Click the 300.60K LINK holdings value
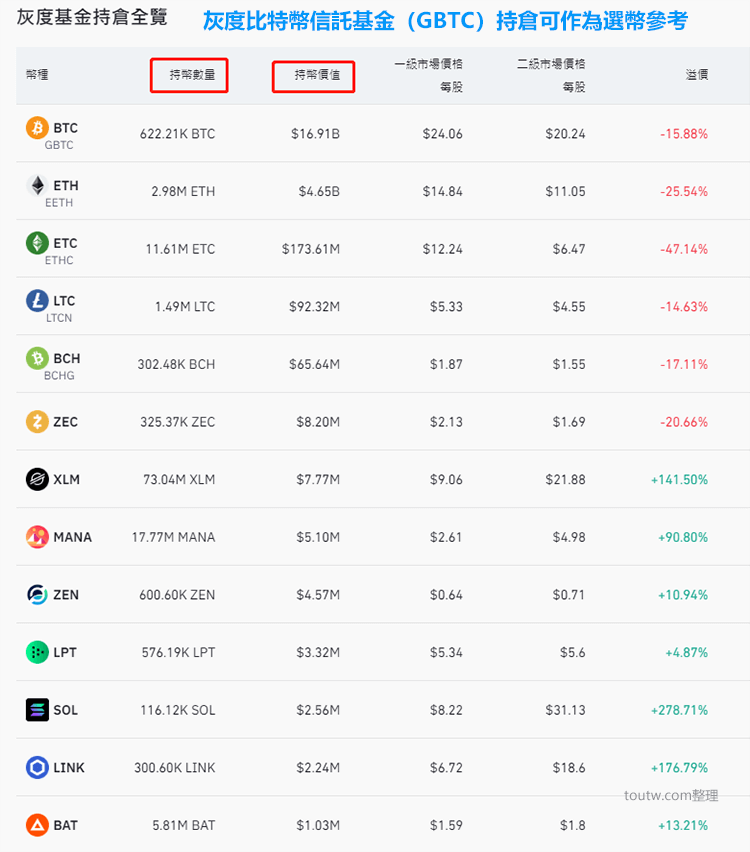 coord(174,767)
